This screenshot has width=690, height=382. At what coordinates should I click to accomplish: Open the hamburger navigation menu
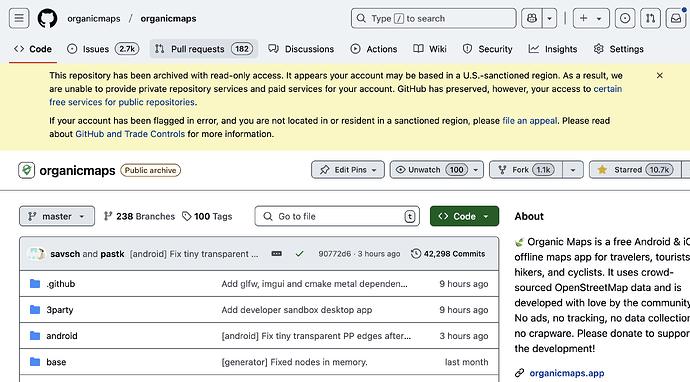(x=19, y=18)
